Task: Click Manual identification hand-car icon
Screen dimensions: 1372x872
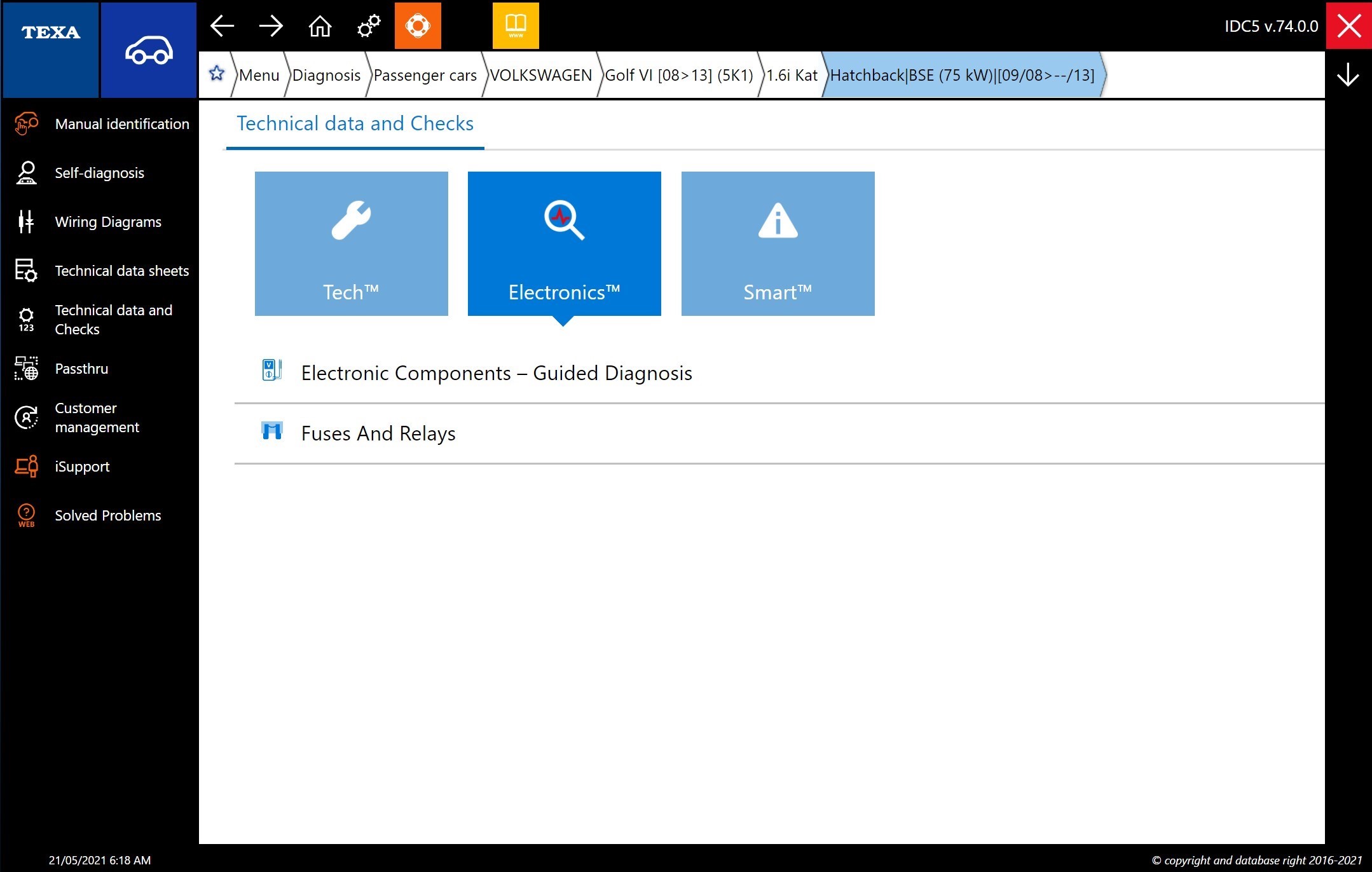Action: tap(26, 123)
